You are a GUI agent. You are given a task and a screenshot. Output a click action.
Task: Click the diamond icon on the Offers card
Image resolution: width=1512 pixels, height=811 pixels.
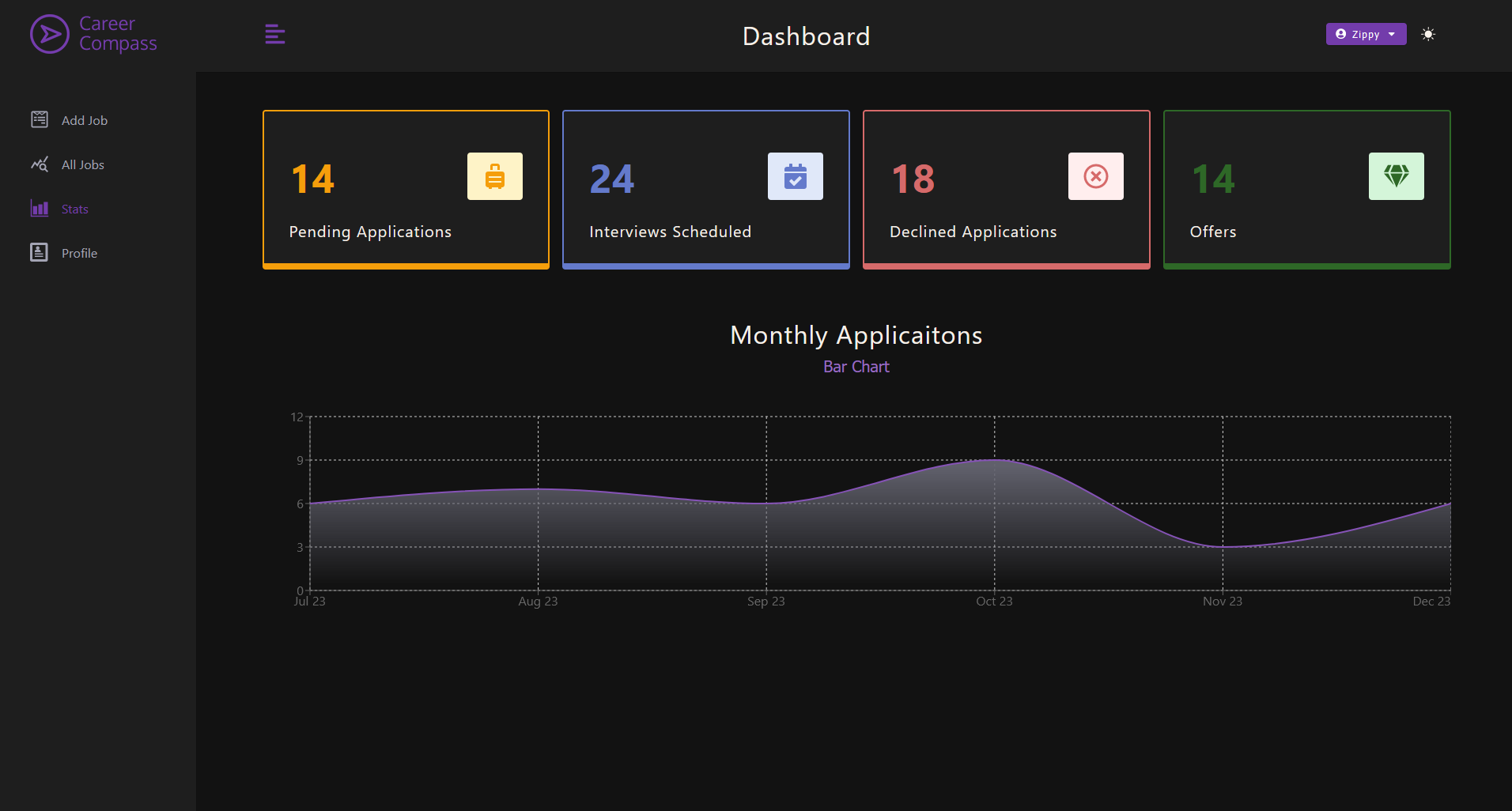1396,175
